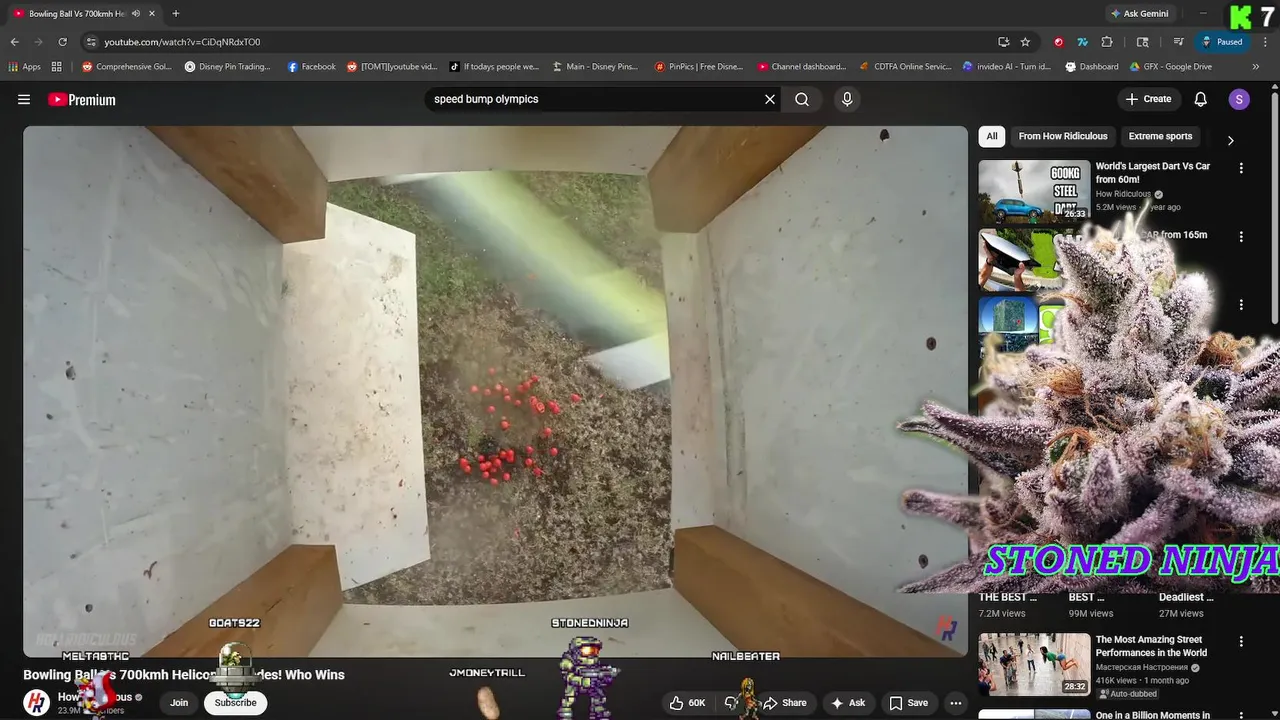The width and height of the screenshot is (1280, 720).
Task: Open Main - Disney Pins bookmark
Action: [595, 67]
